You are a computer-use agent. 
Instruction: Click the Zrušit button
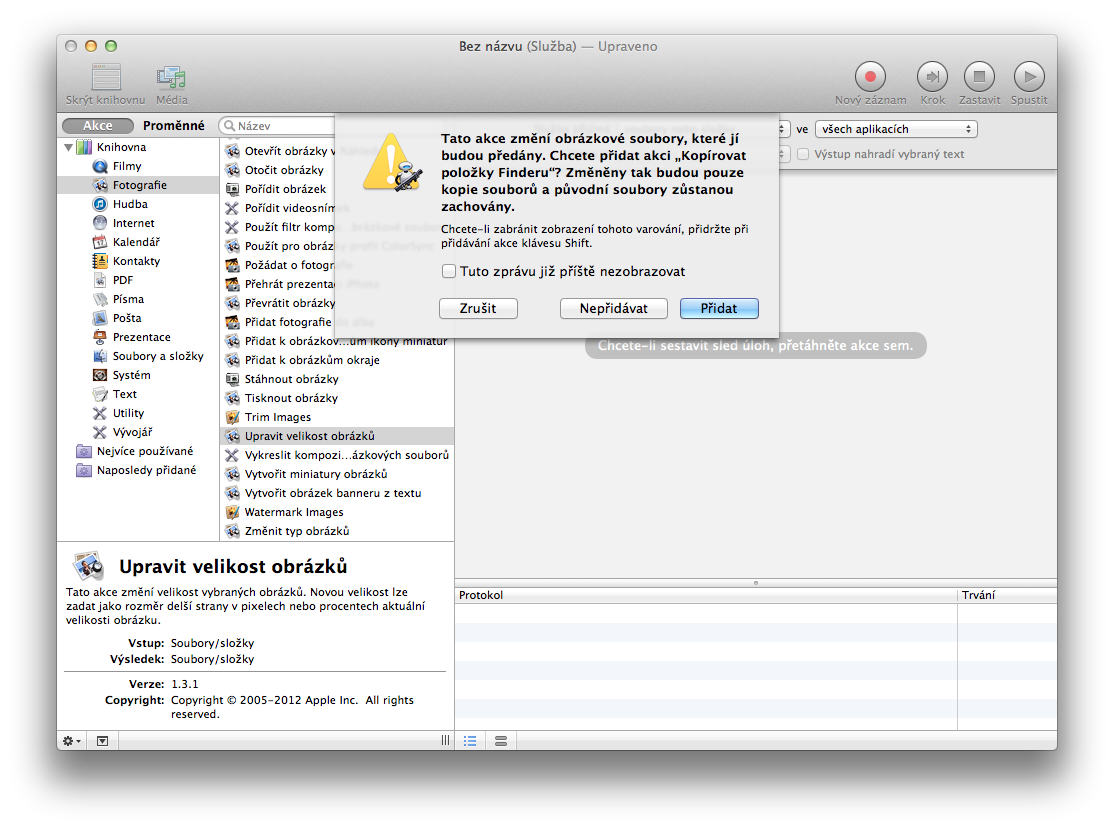pyautogui.click(x=477, y=308)
